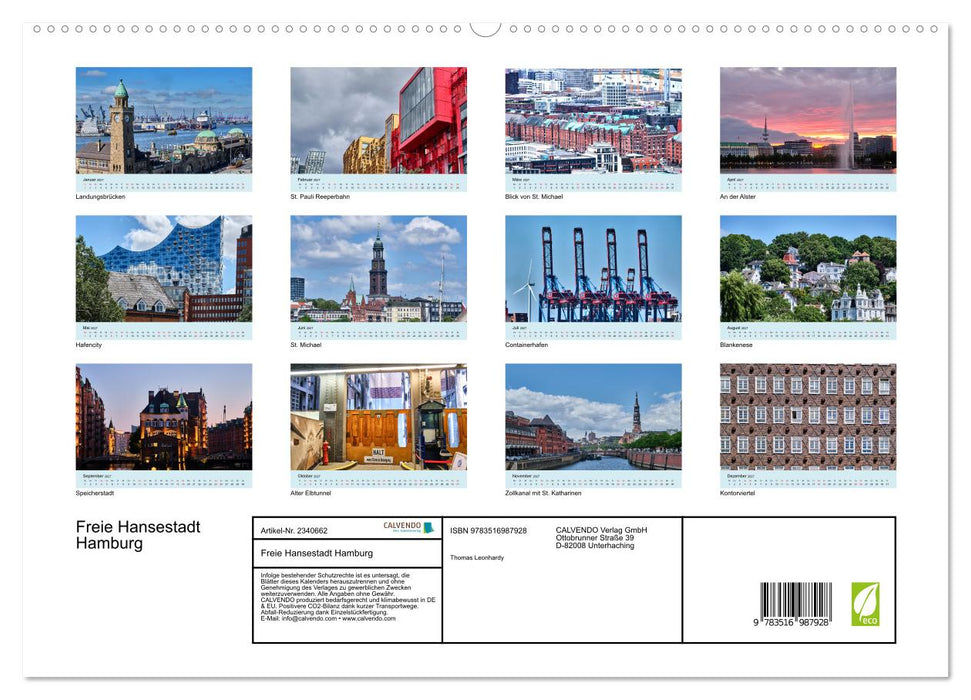
Task: Click 'ISBN 9783516987928' text
Action: 489,531
